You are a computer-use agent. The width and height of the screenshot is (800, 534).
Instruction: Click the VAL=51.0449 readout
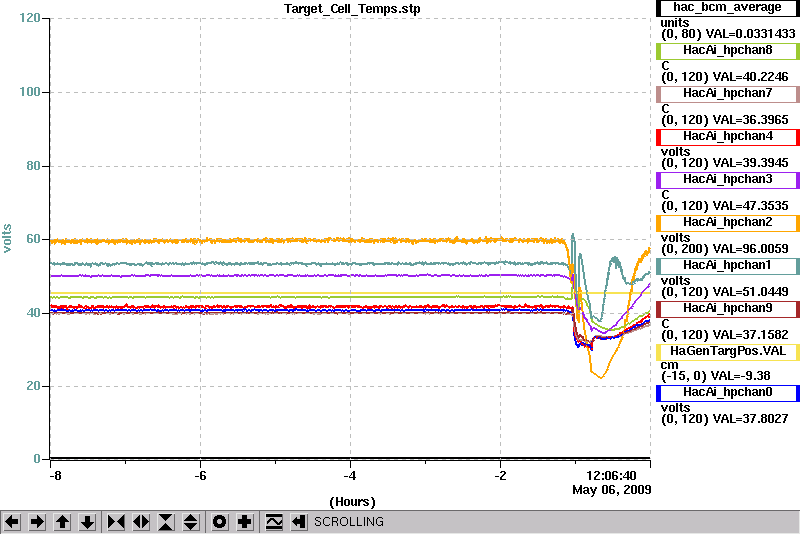tap(751, 292)
